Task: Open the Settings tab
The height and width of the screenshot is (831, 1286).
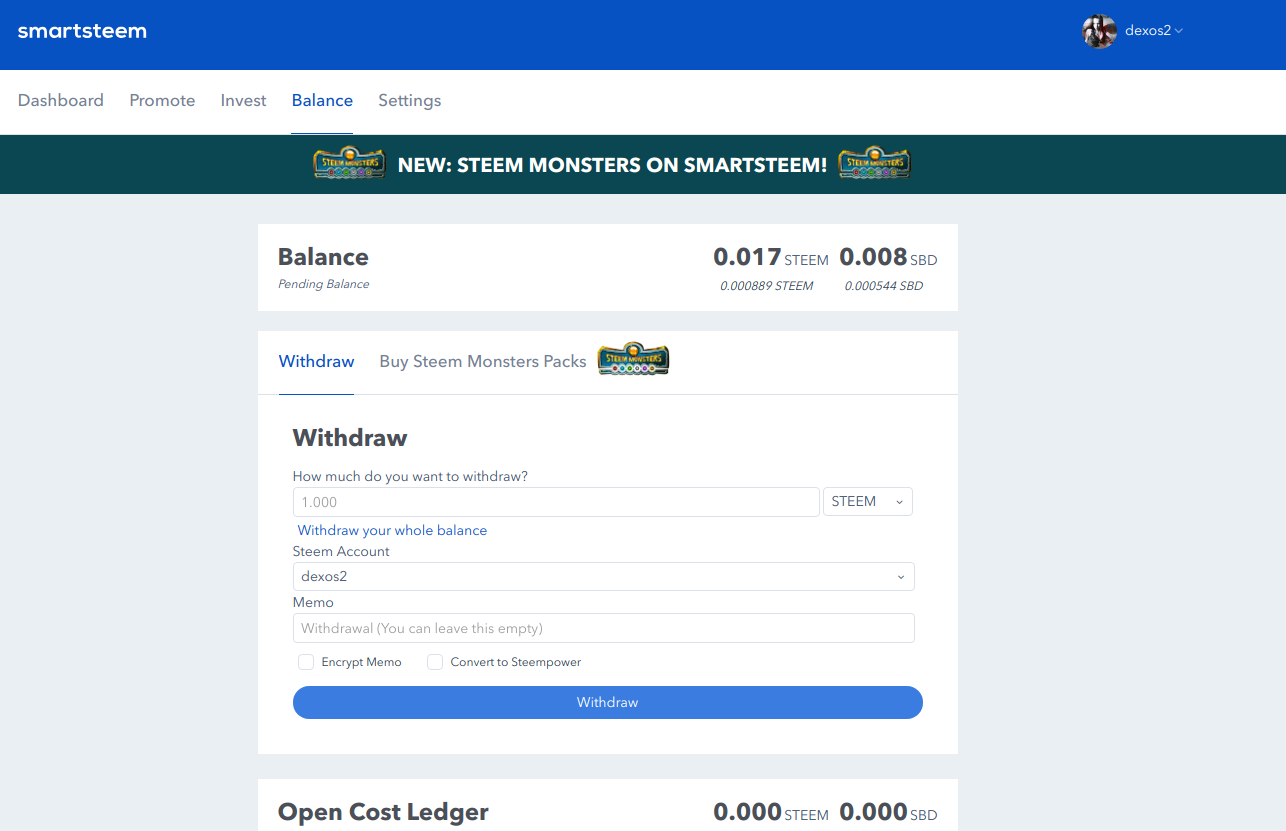Action: click(x=410, y=100)
